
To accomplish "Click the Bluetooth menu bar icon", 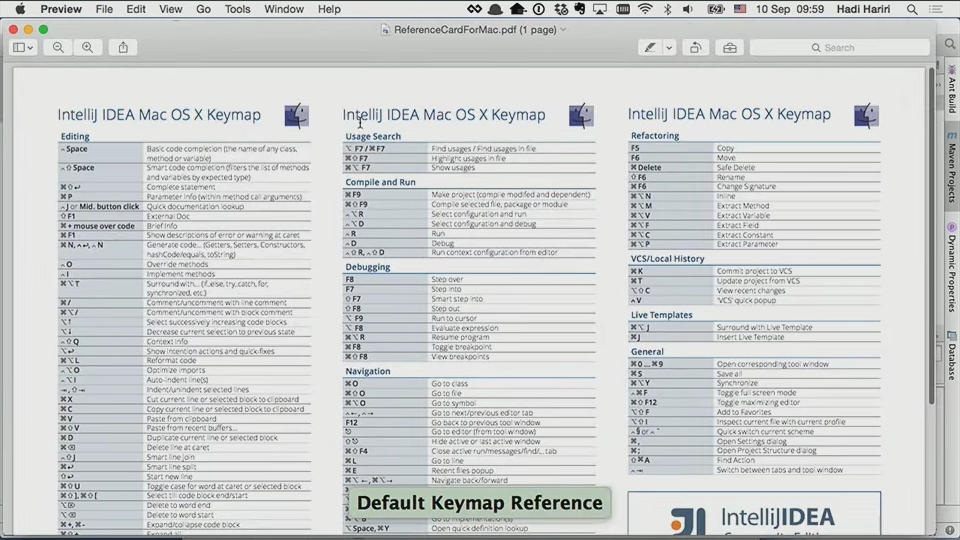I will (x=667, y=9).
